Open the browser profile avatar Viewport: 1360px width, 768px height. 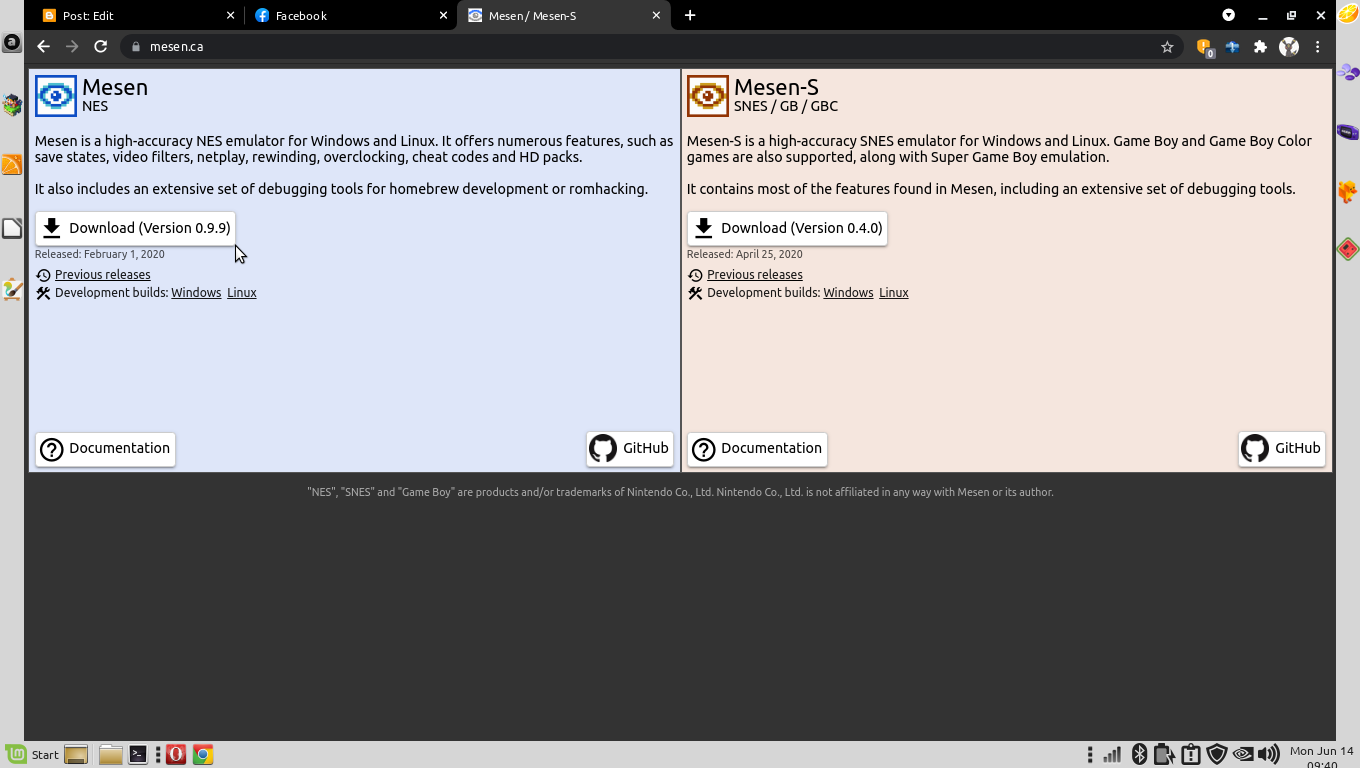(x=1289, y=46)
